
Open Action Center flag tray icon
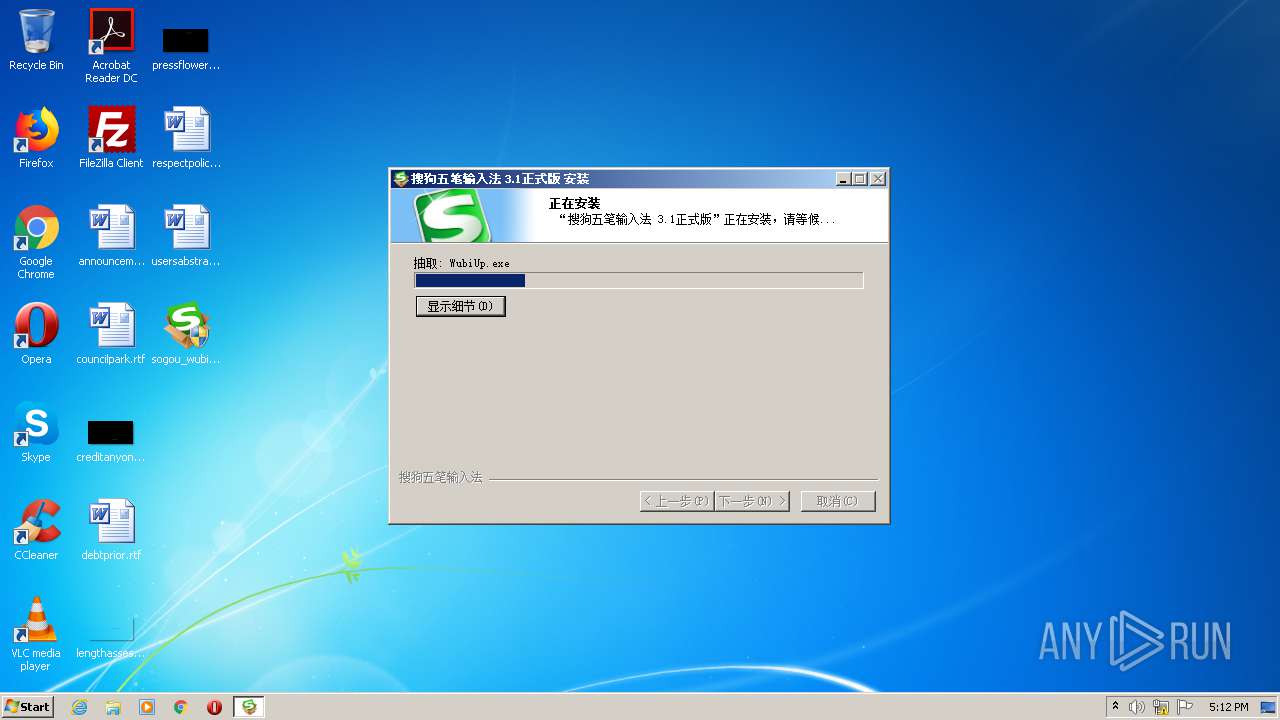click(1185, 707)
